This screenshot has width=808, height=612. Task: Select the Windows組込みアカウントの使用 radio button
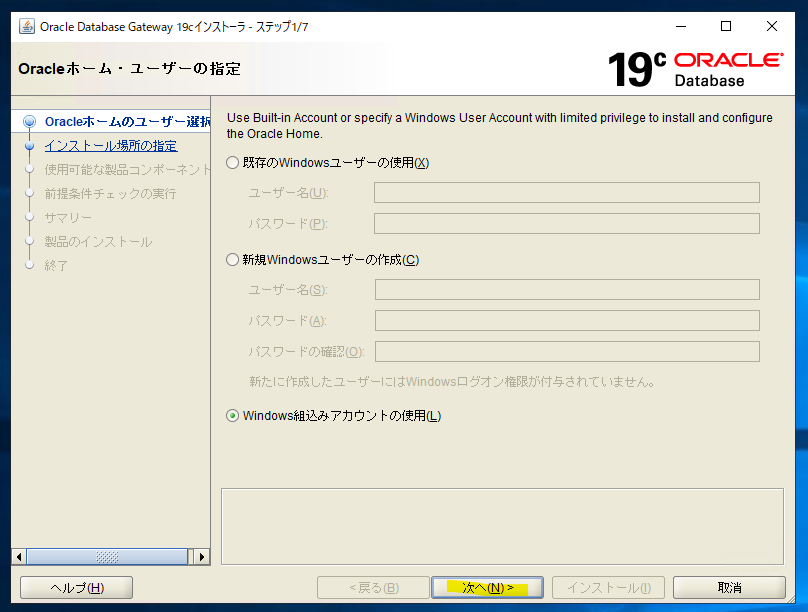(231, 415)
